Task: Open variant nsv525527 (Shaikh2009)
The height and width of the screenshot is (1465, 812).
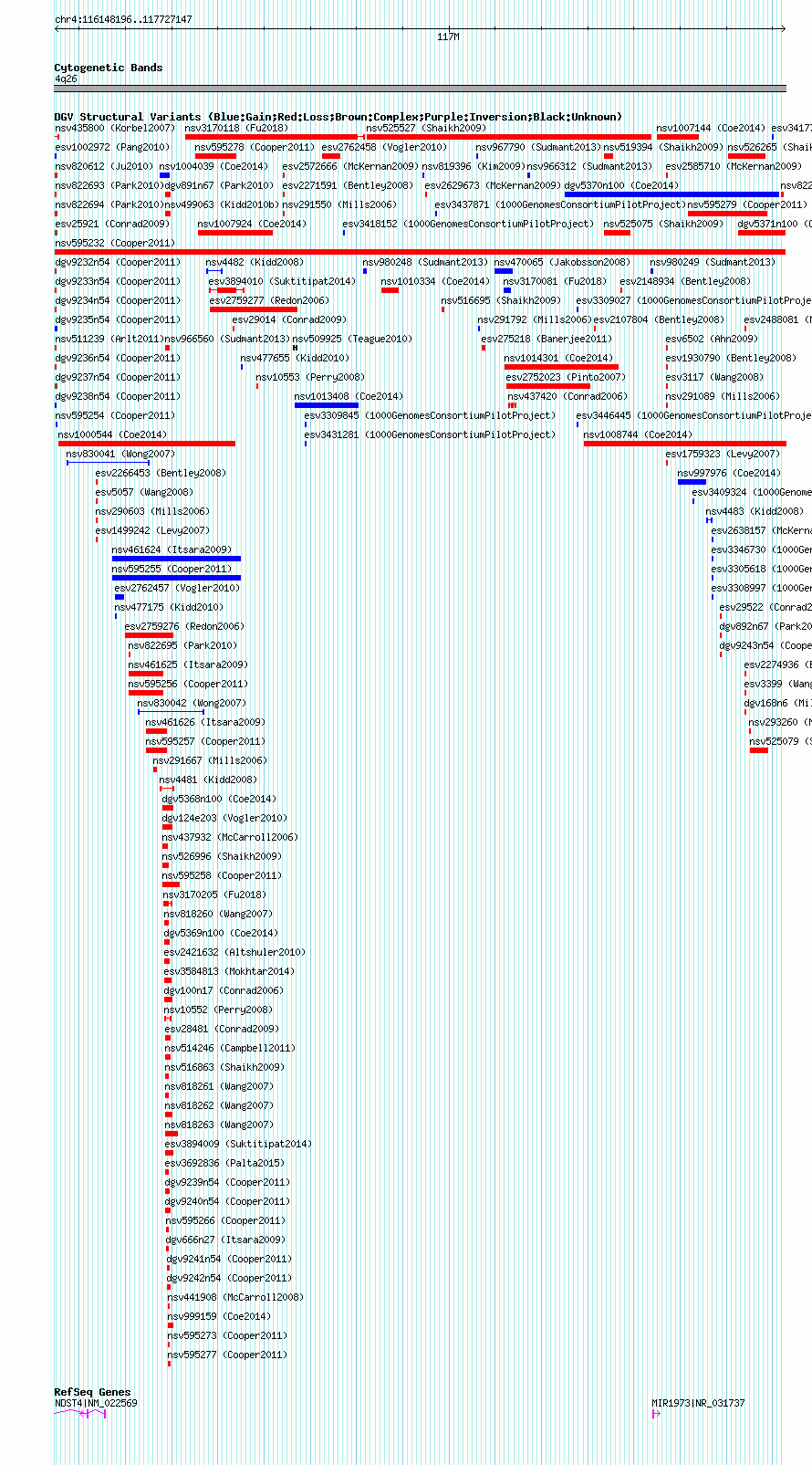Action: (x=426, y=128)
